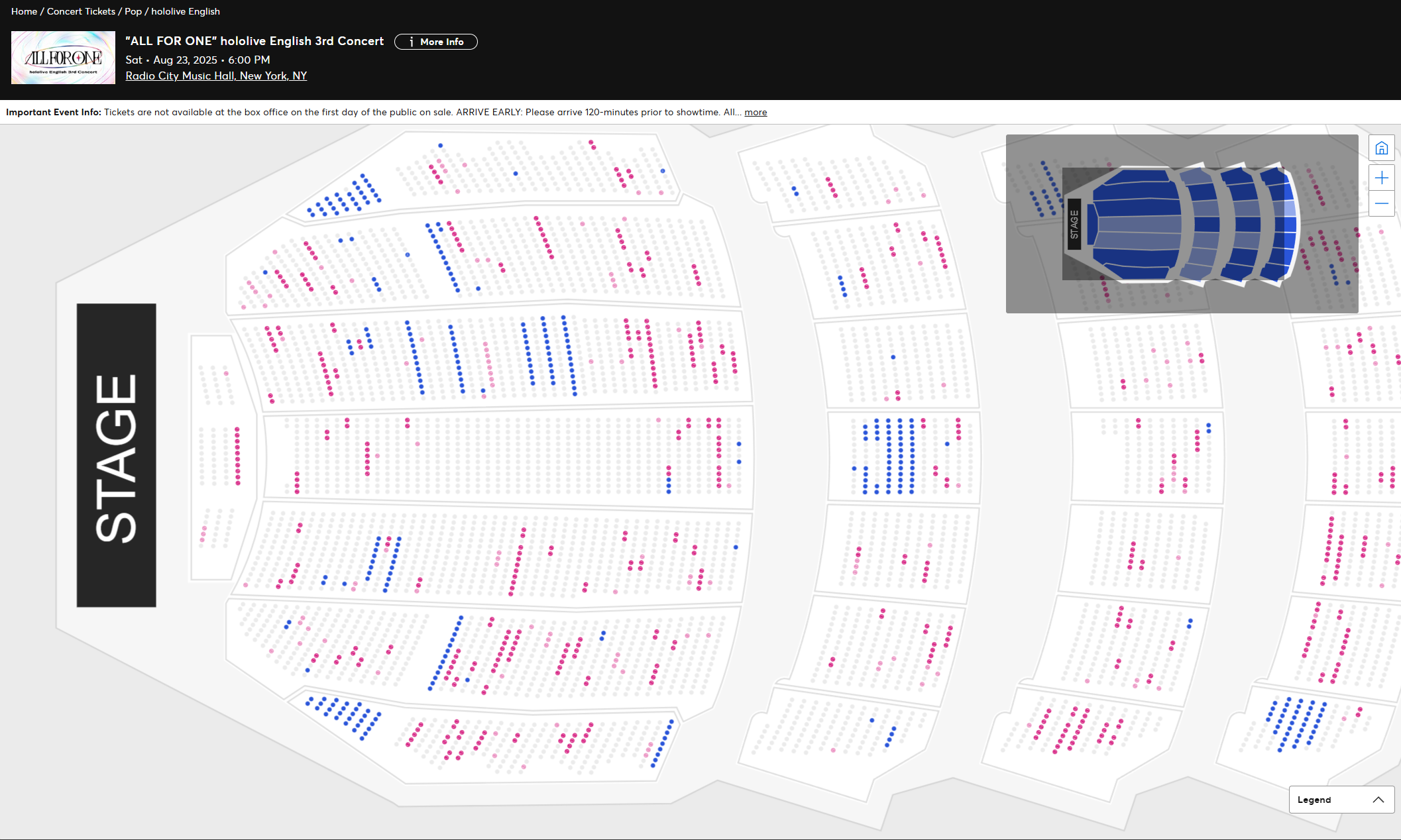
Task: Click the date text 'Sat • Aug 23, 2025 • 6:00 PM'
Action: pyautogui.click(x=197, y=60)
